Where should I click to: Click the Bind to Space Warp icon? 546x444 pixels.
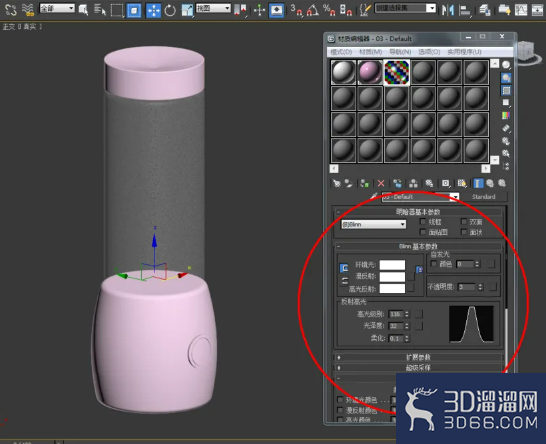pos(28,10)
